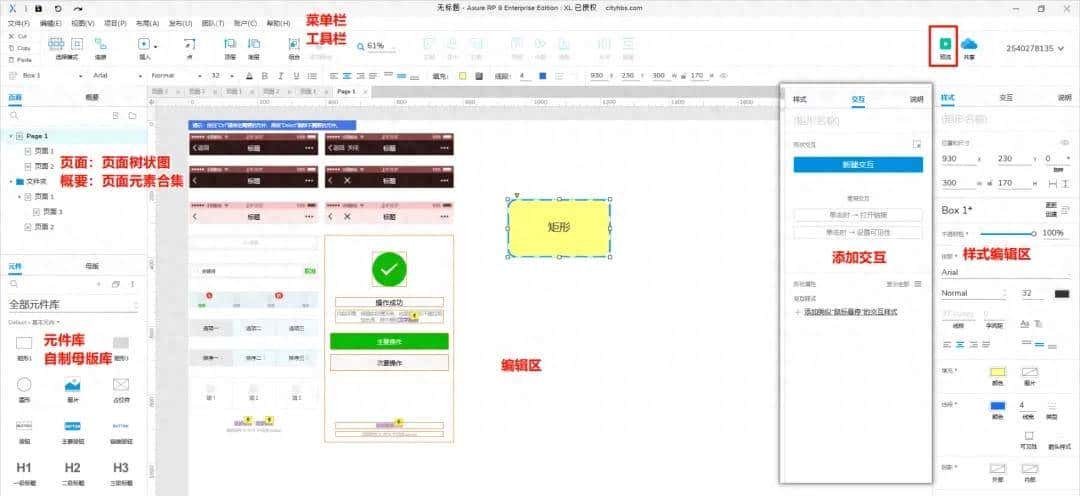Open the 文件(F) menu
The width and height of the screenshot is (1080, 496).
click(x=19, y=23)
